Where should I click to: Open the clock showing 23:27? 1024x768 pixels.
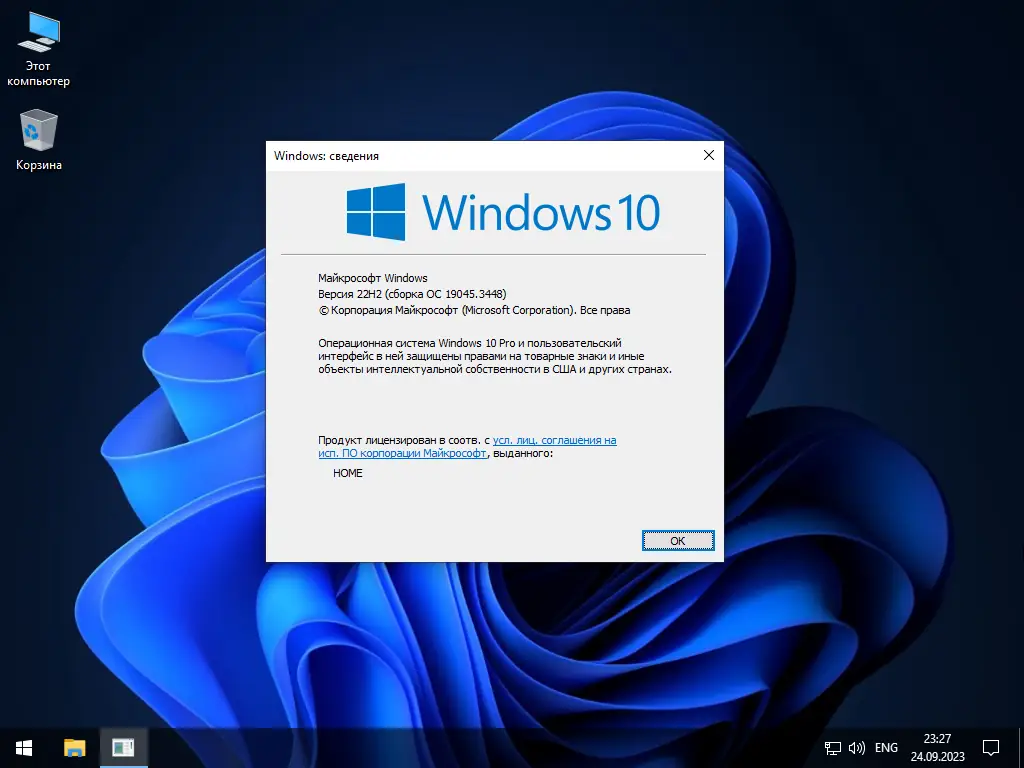tap(937, 748)
